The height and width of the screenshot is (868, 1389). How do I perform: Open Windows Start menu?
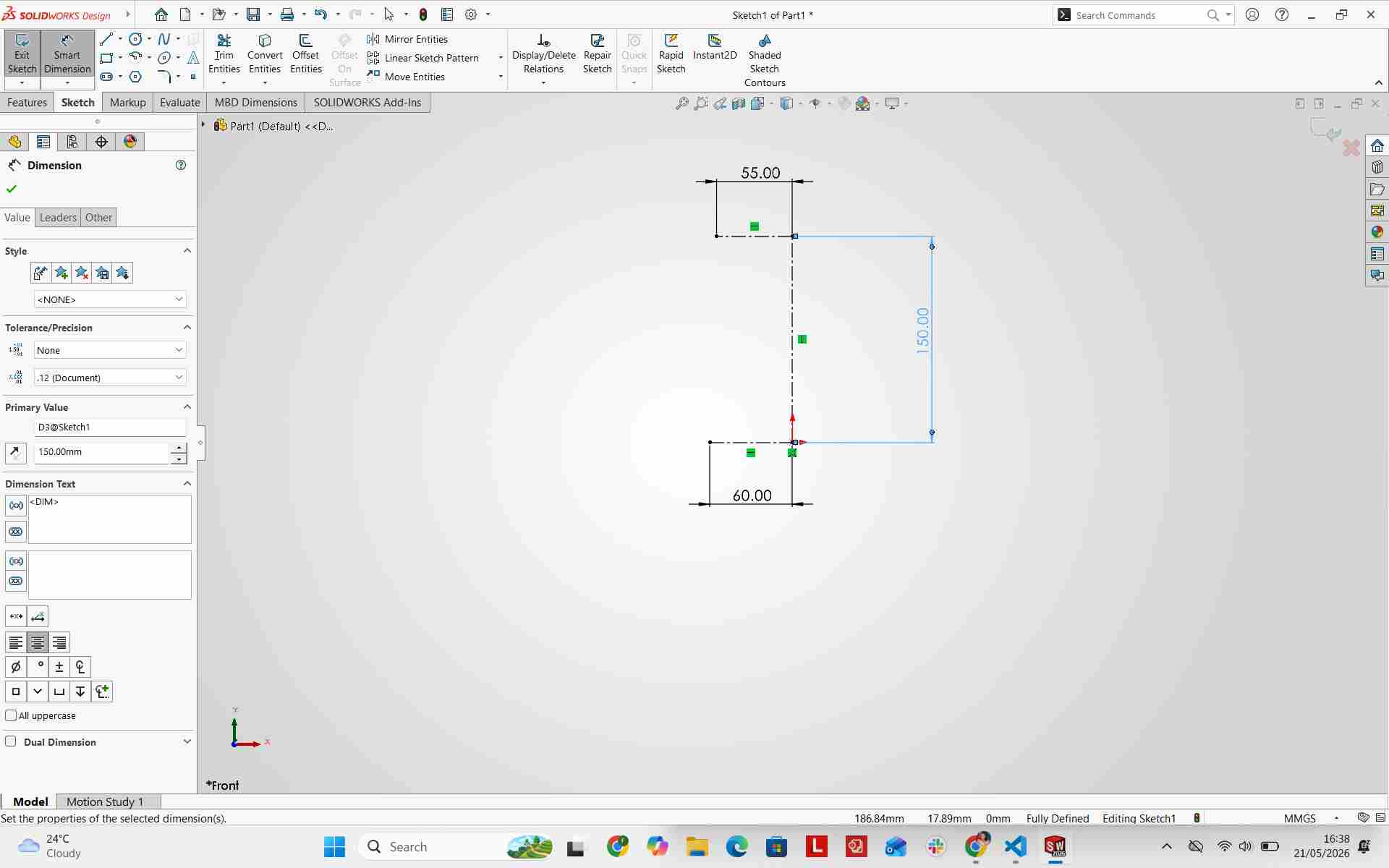[x=334, y=846]
